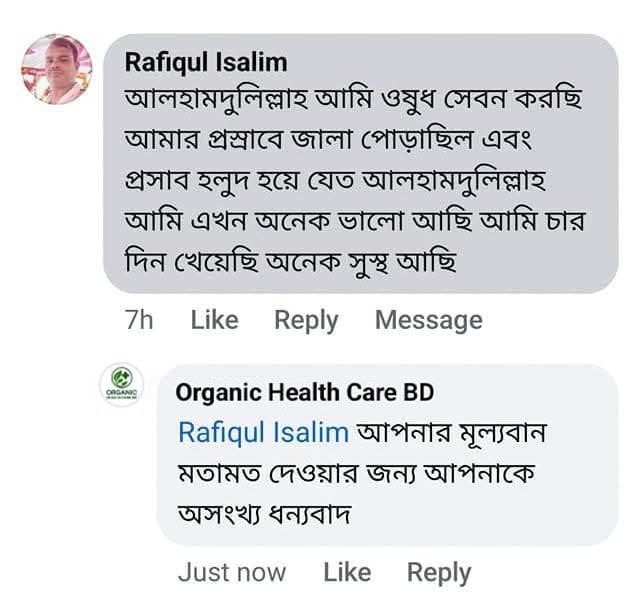Message Rafiqul Isalim from the comment
Screen dimensions: 640x603
point(428,320)
